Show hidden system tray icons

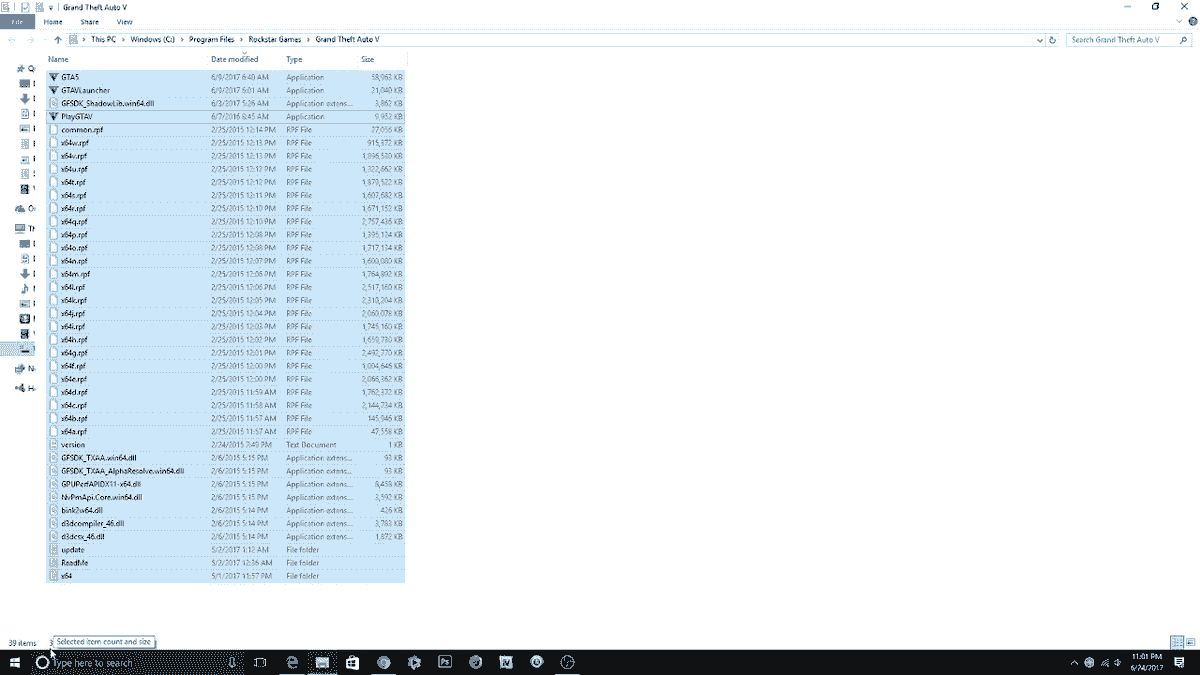1075,662
